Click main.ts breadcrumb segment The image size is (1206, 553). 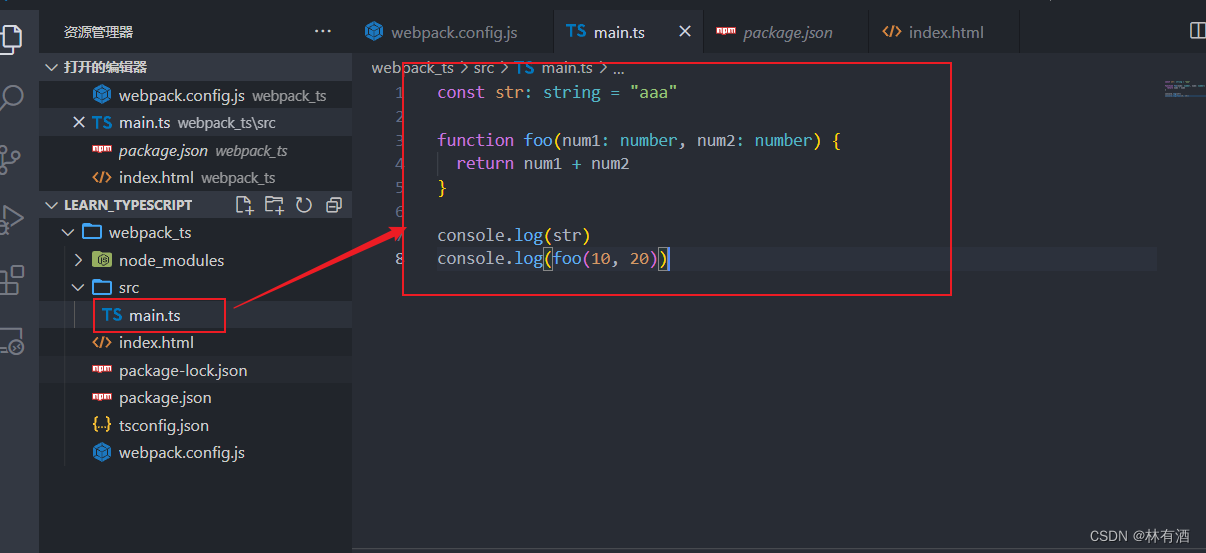567,68
